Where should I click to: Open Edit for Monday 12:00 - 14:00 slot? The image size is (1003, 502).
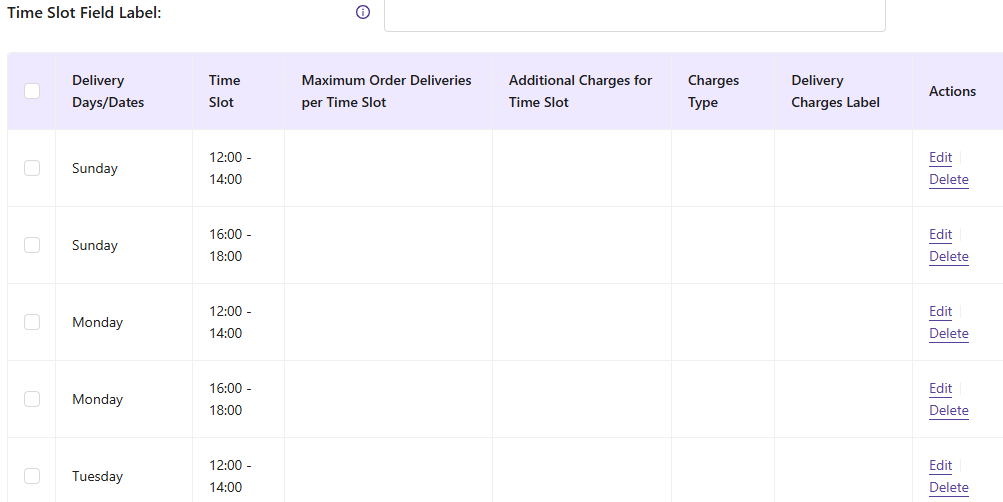(940, 311)
